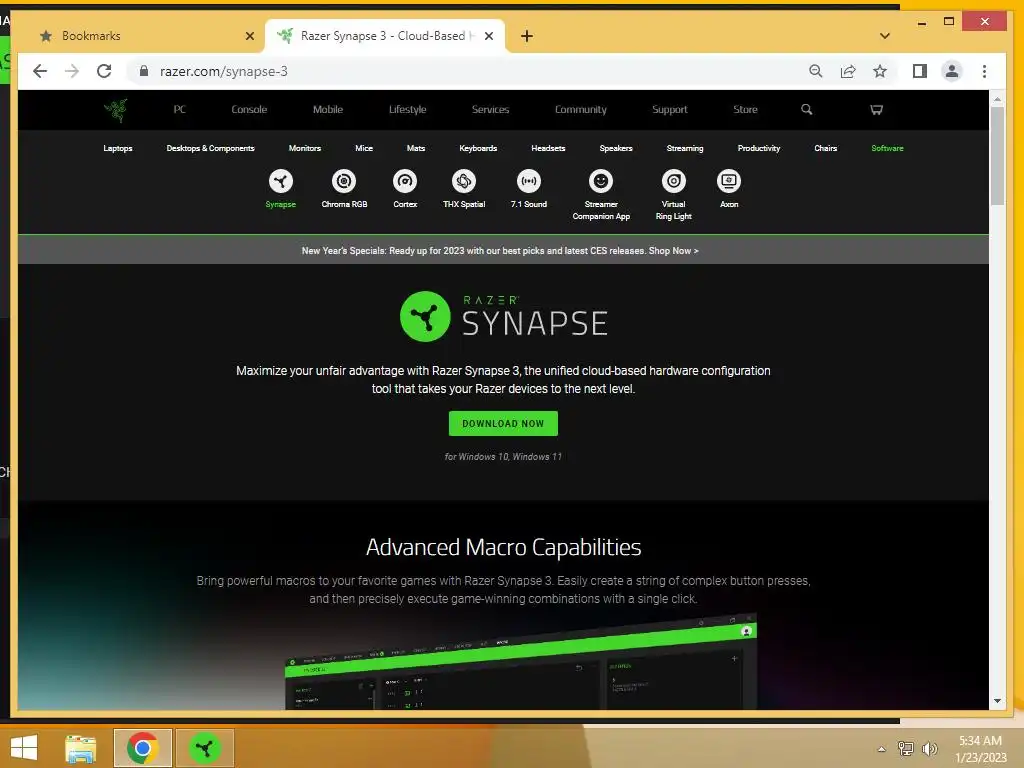This screenshot has width=1024, height=768.
Task: Share this page icon
Action: point(848,71)
